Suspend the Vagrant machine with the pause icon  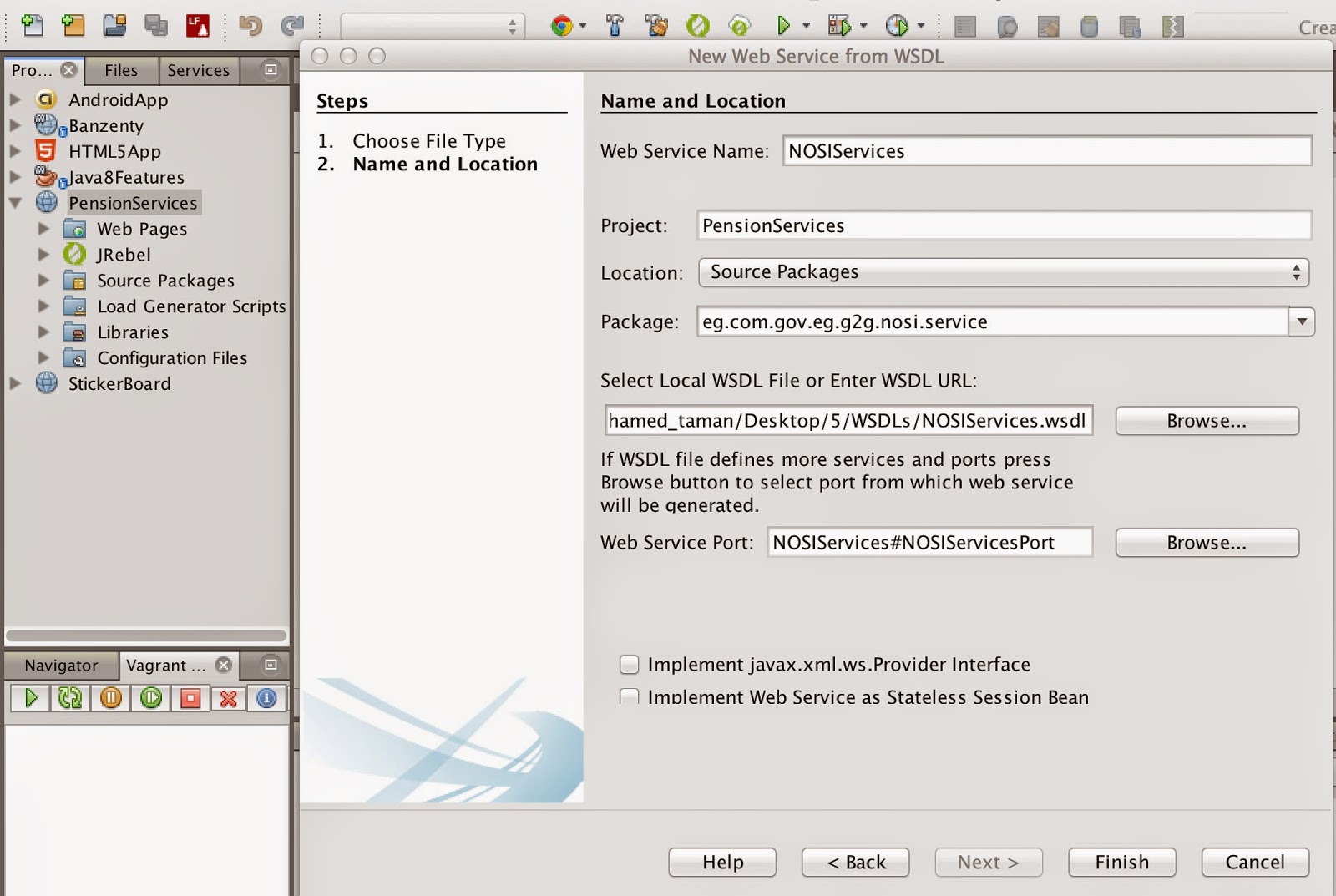click(110, 699)
